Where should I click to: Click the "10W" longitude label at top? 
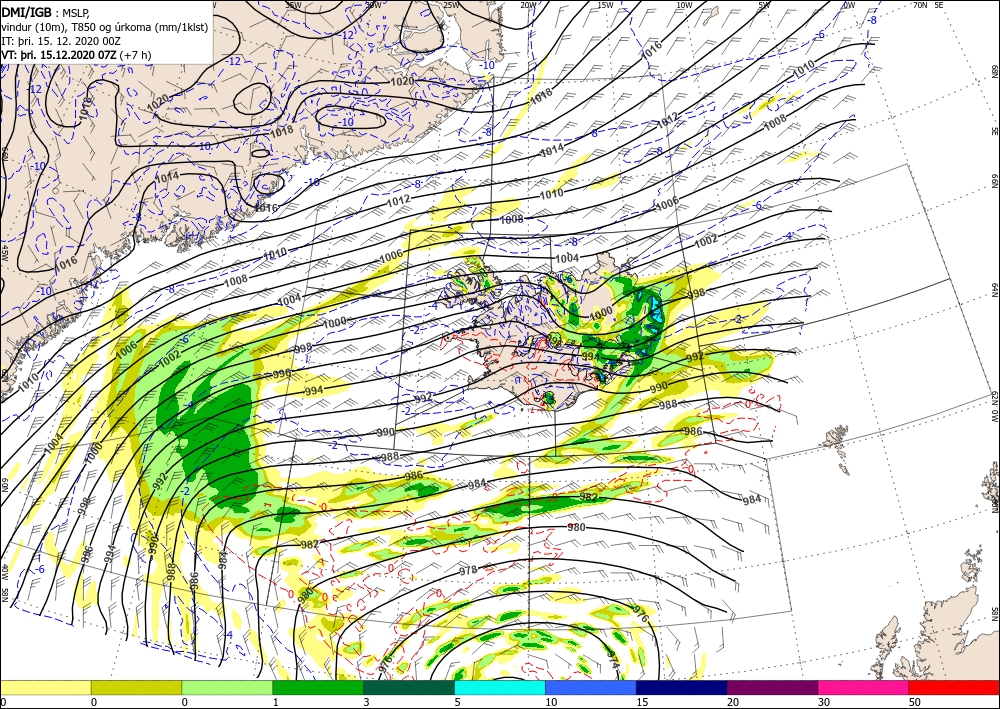click(684, 4)
